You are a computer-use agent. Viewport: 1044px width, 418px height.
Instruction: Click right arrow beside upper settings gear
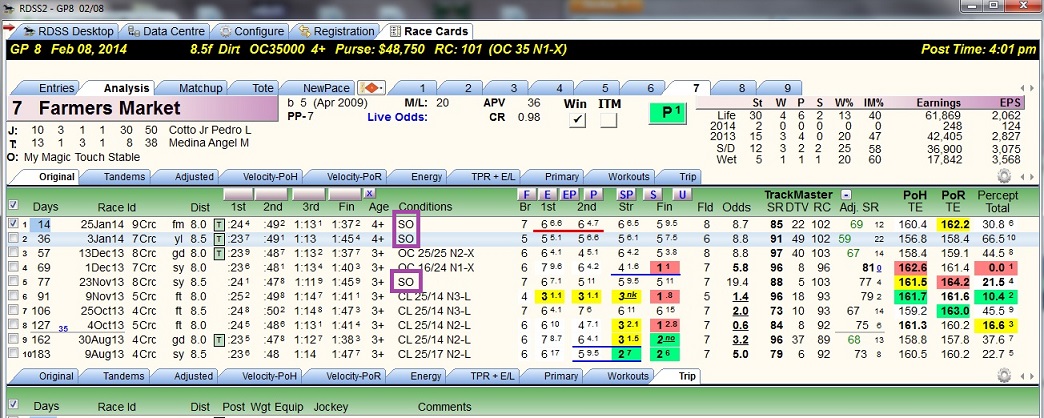1032,177
